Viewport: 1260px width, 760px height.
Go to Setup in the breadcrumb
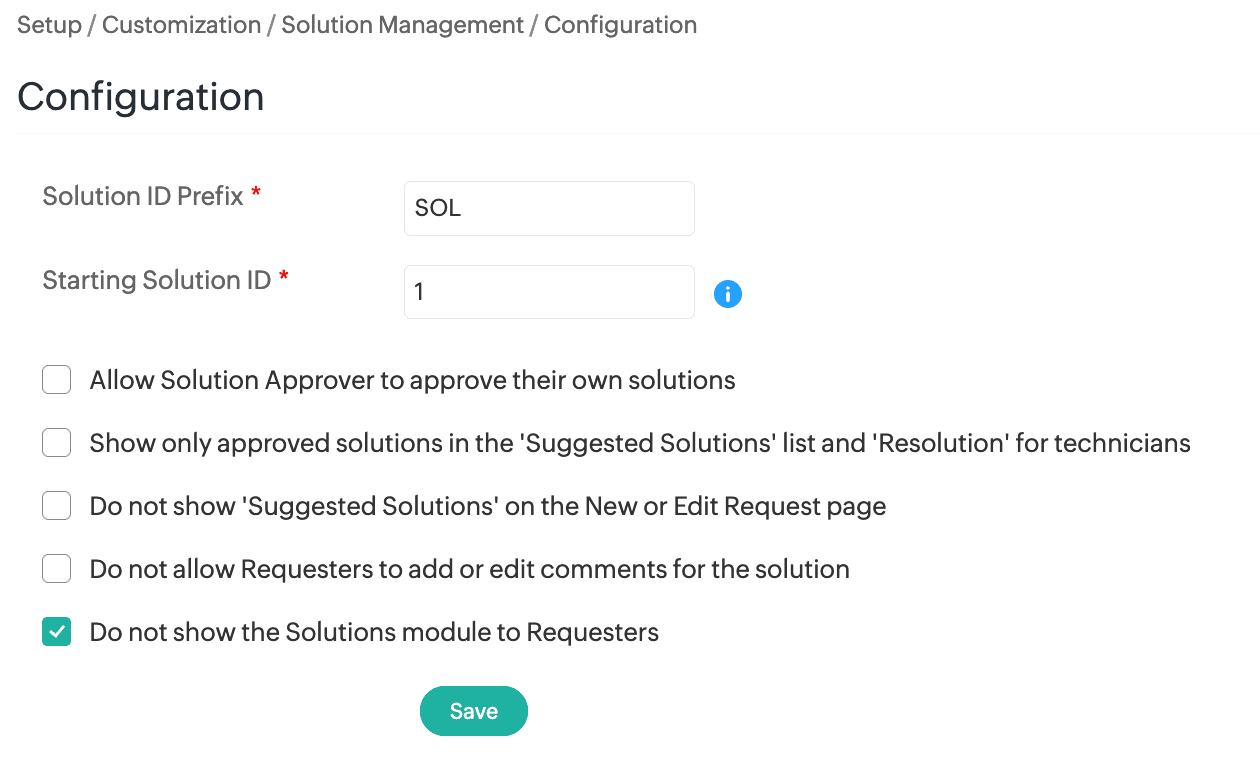pyautogui.click(x=49, y=25)
